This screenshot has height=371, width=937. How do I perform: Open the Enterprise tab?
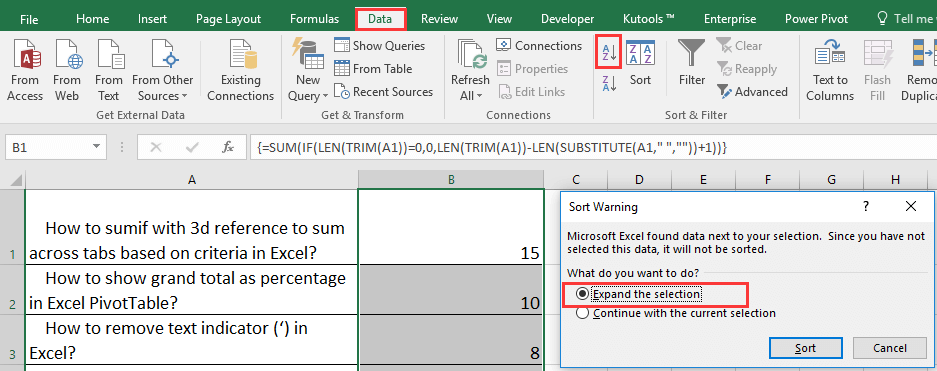coord(730,19)
